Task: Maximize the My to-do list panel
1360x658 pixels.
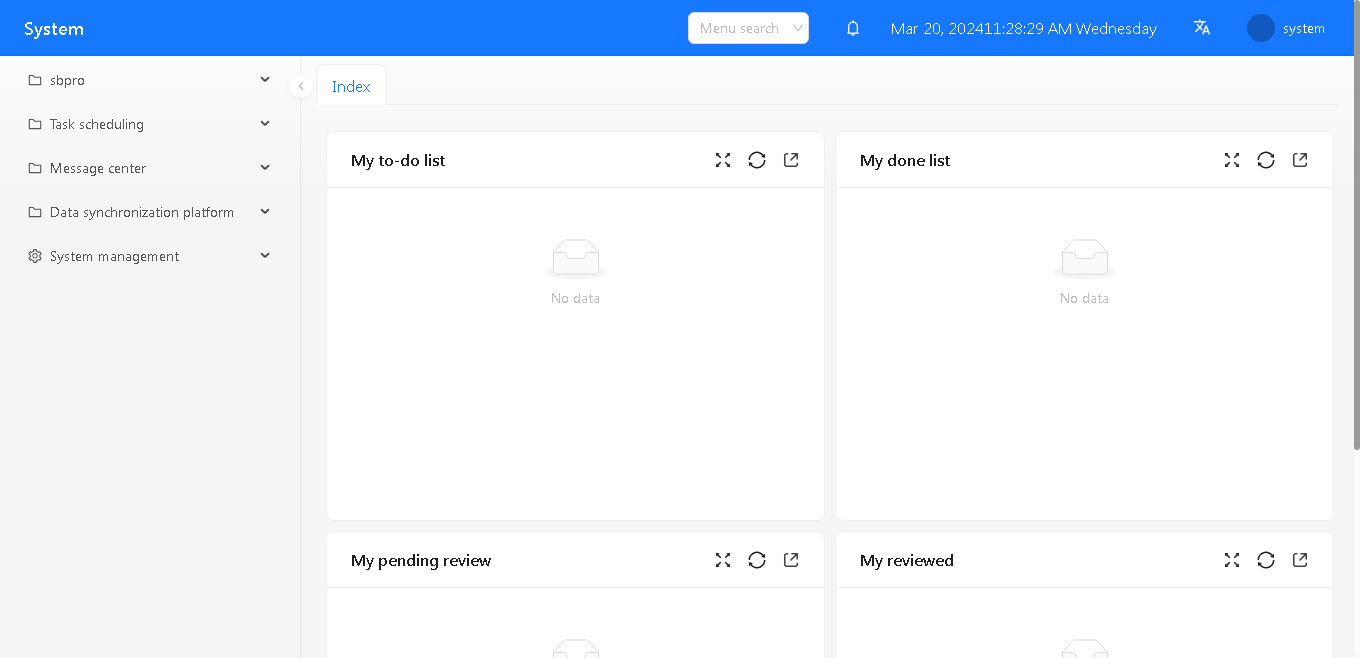Action: [x=723, y=160]
